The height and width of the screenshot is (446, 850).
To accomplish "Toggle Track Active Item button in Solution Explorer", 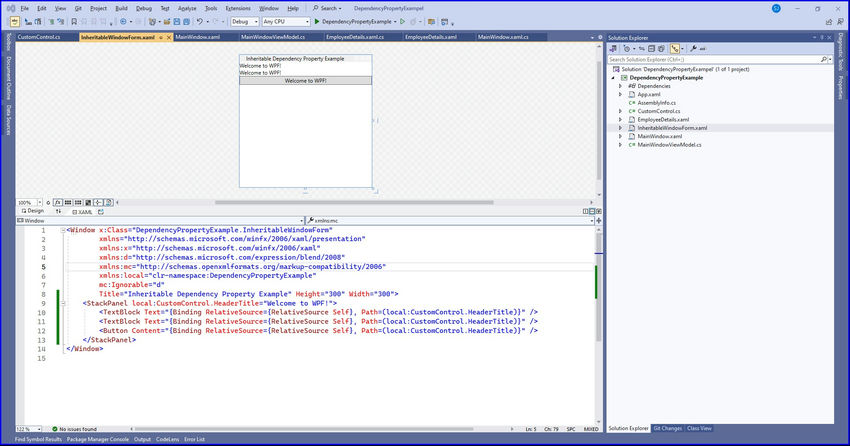I will coord(674,49).
